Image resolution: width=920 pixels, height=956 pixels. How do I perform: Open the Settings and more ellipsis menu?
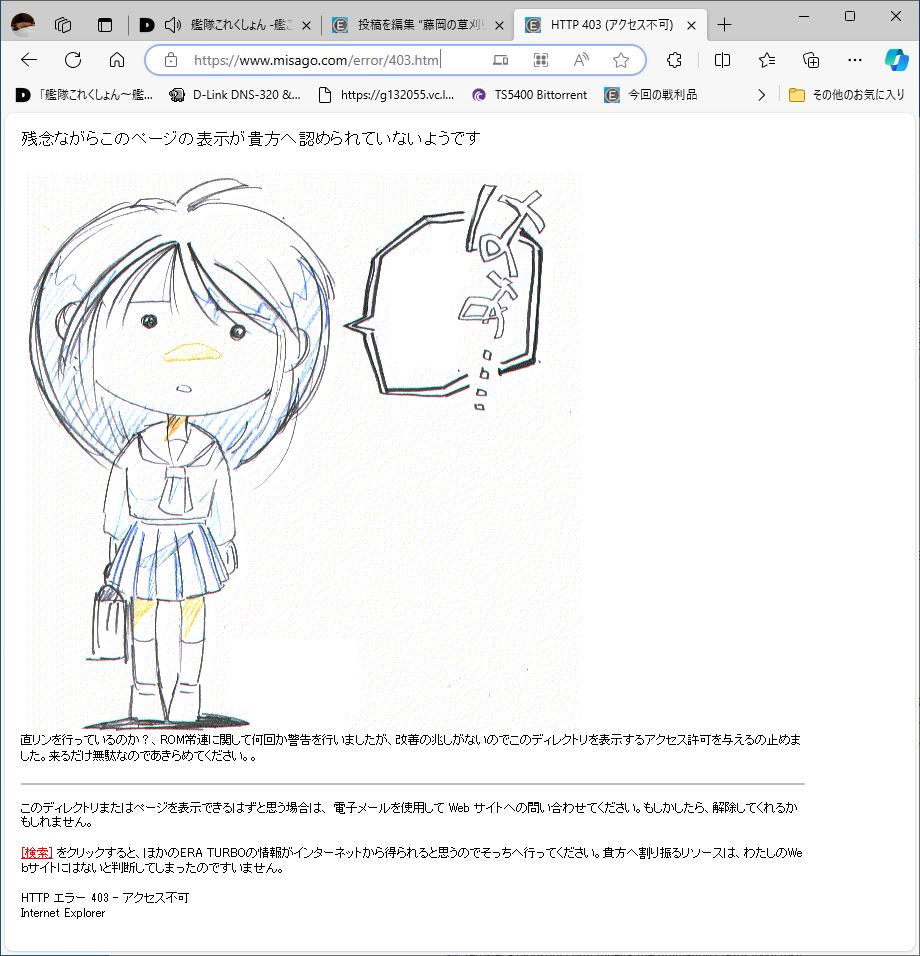coord(854,60)
